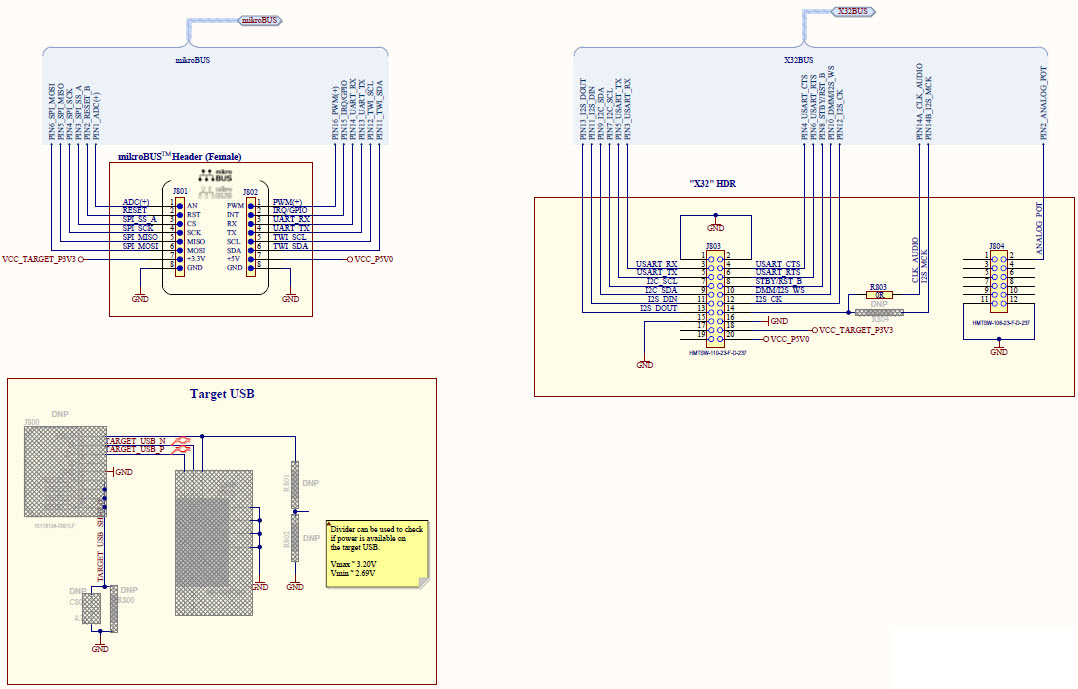The image size is (1078, 689).
Task: Click the VCC_TARGET_P3V3 power port on J803
Action: (815, 329)
